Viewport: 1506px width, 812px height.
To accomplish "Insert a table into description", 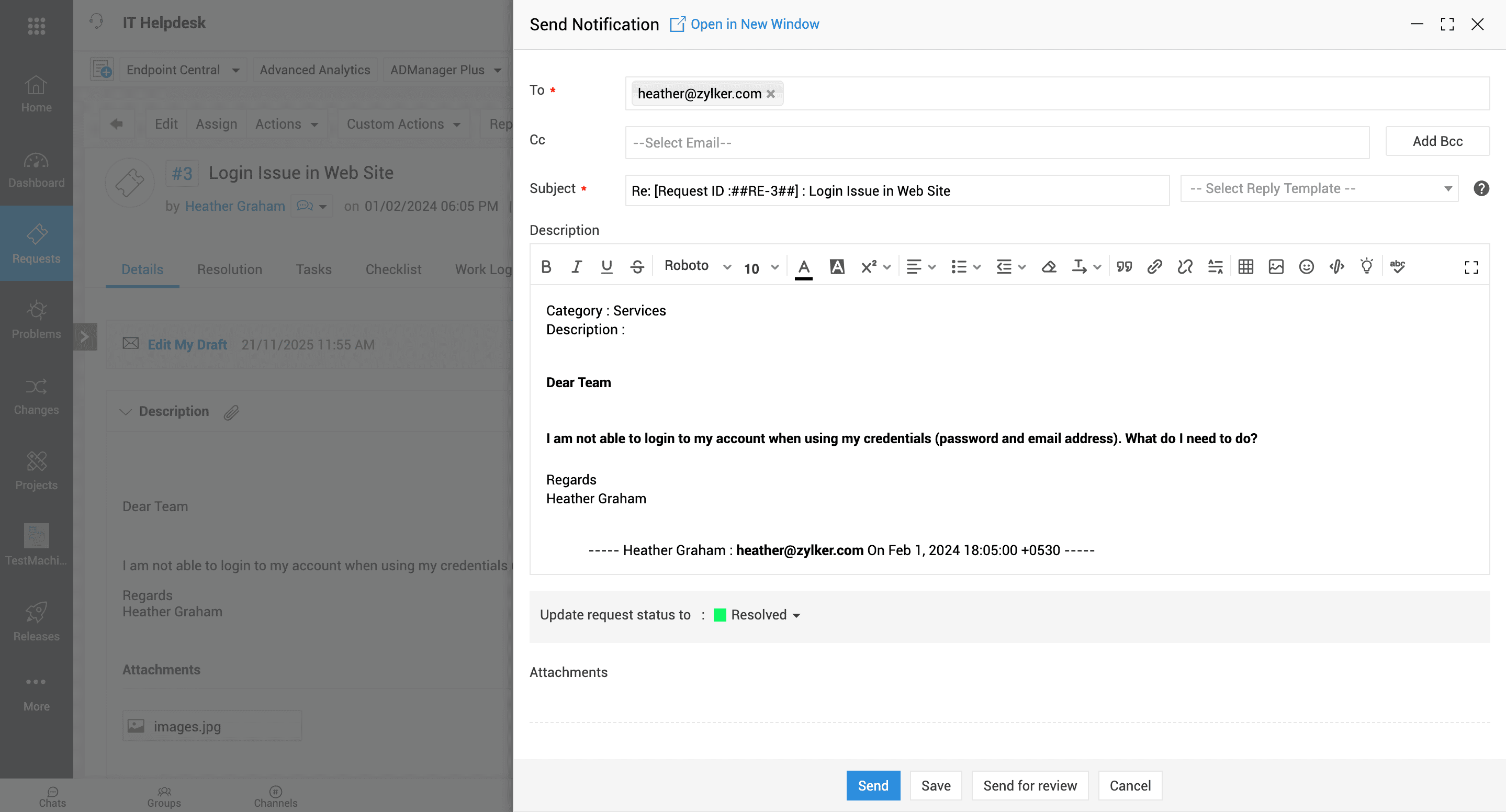I will (1245, 267).
